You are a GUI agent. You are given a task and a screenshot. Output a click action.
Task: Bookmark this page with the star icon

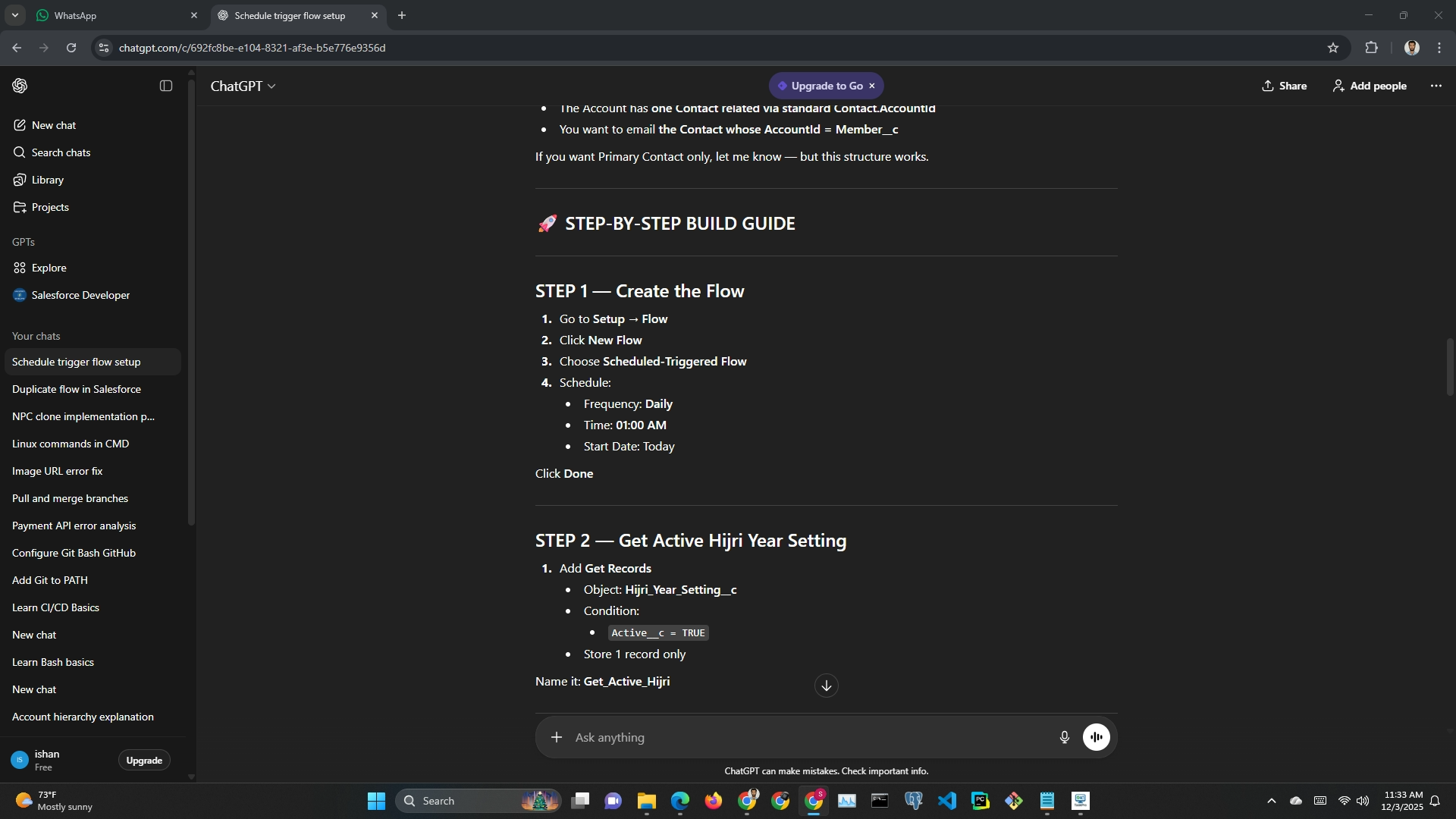pyautogui.click(x=1332, y=48)
